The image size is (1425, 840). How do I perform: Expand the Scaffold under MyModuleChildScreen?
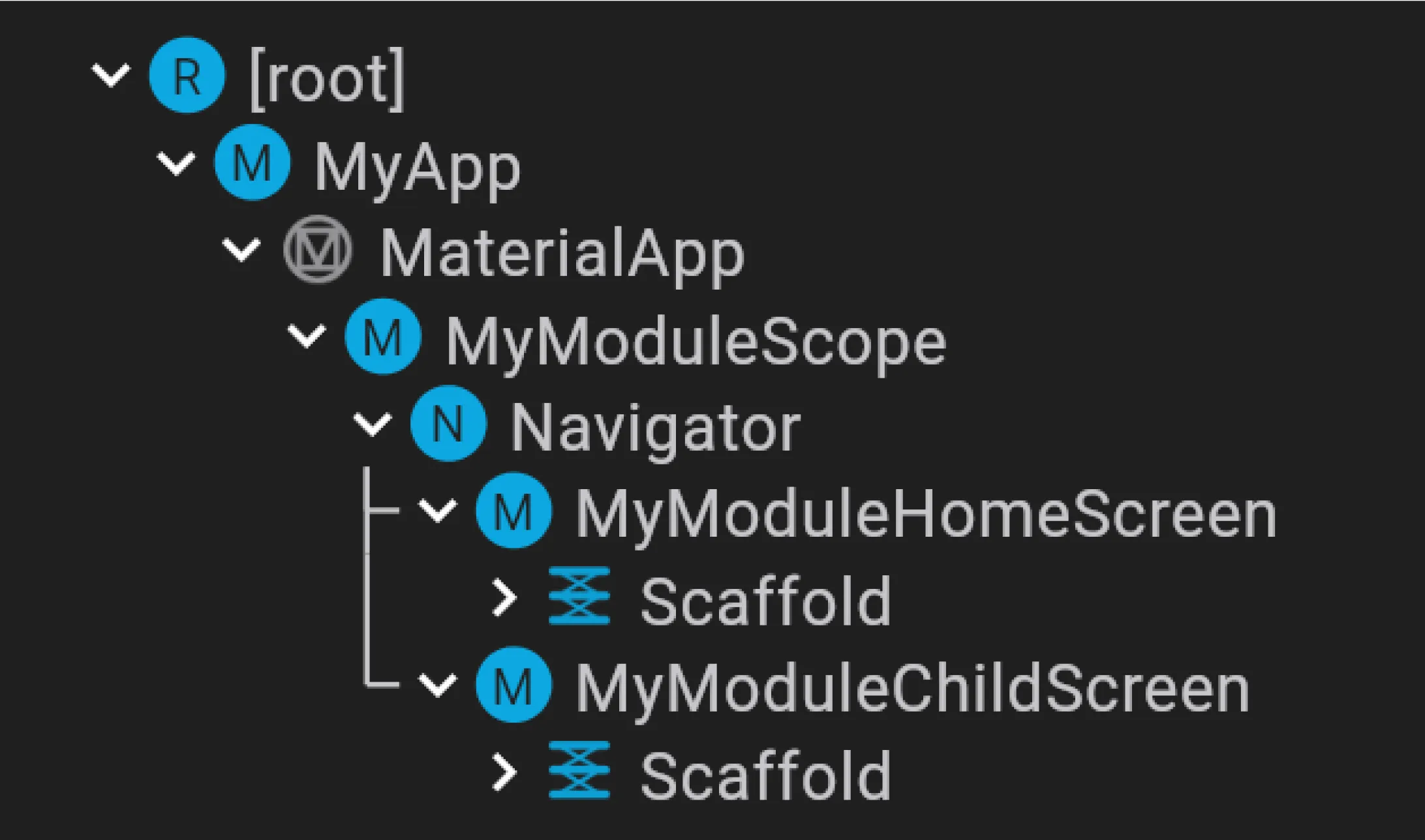tap(504, 773)
